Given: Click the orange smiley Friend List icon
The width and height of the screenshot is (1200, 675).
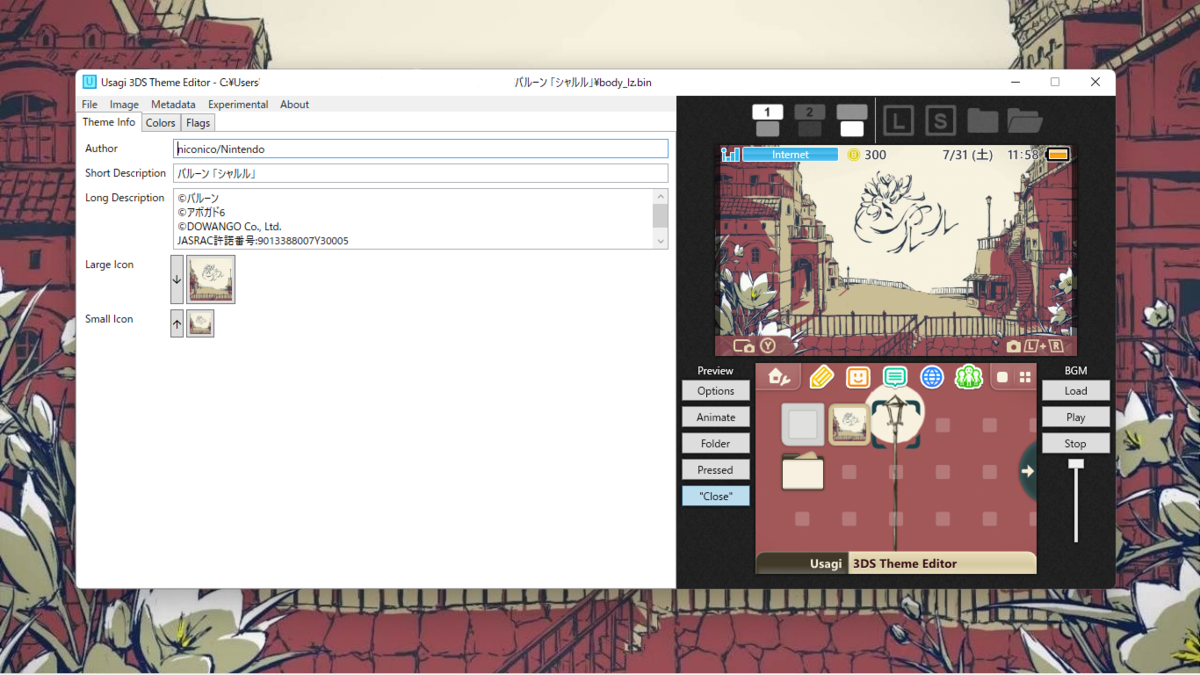Looking at the screenshot, I should 858,377.
